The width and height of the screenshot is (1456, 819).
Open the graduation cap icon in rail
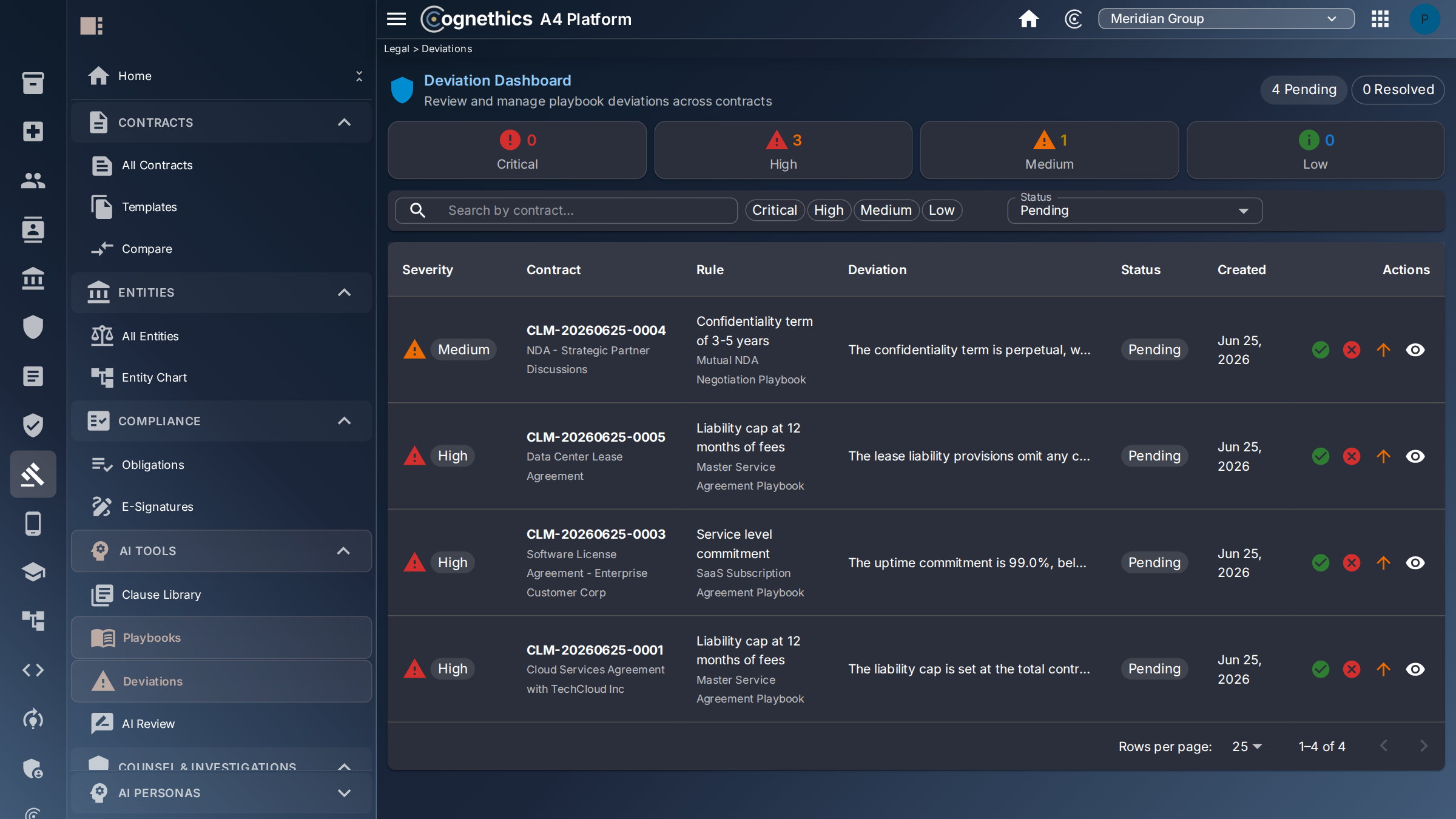point(33,572)
